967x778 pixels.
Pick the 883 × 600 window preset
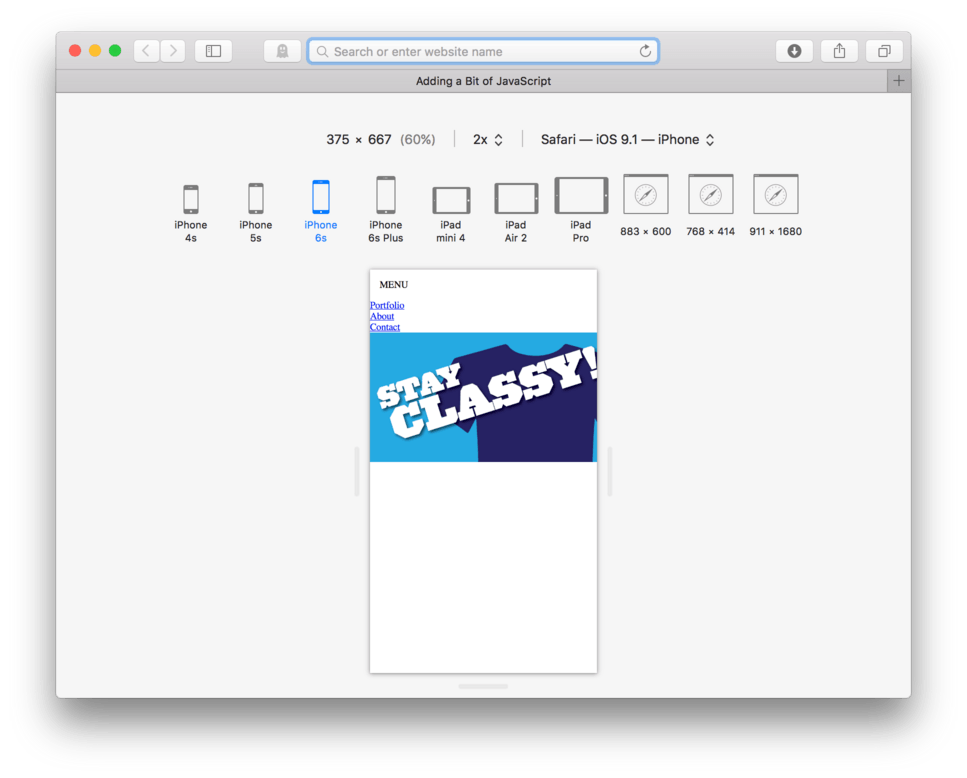(x=646, y=205)
